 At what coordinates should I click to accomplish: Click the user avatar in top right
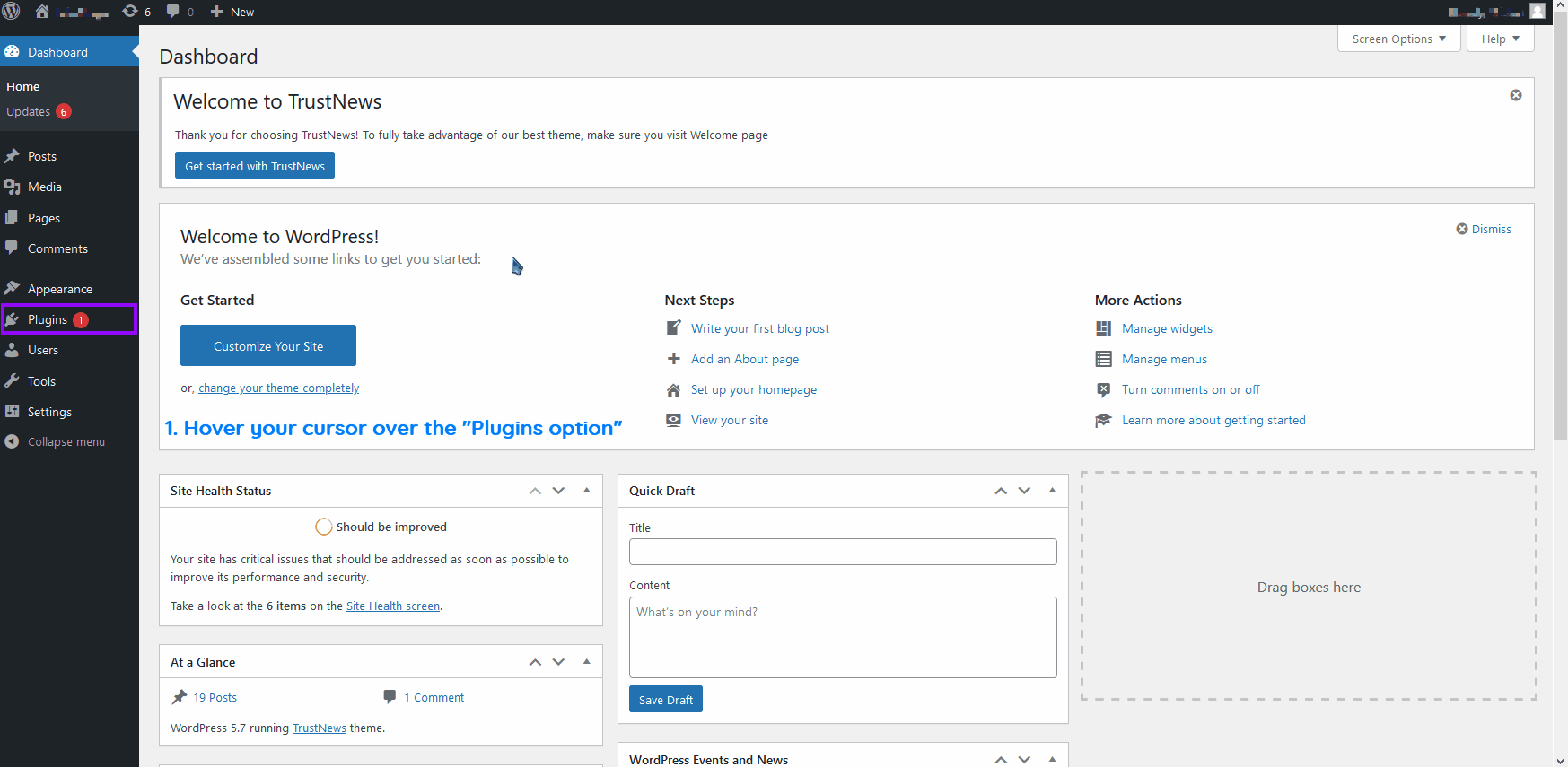[1537, 11]
